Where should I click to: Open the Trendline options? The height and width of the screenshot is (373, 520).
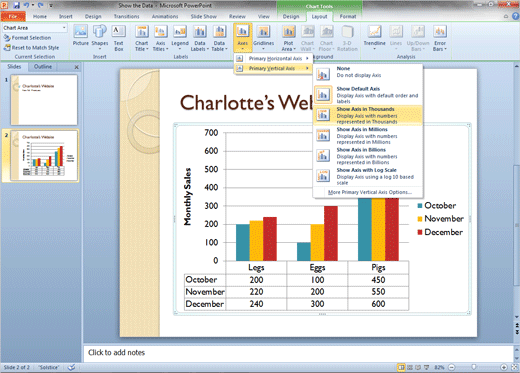(x=374, y=38)
